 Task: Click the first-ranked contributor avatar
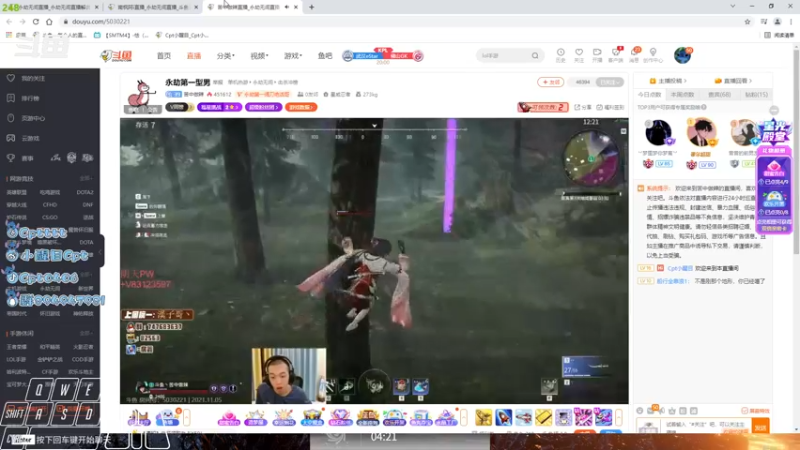tap(702, 133)
